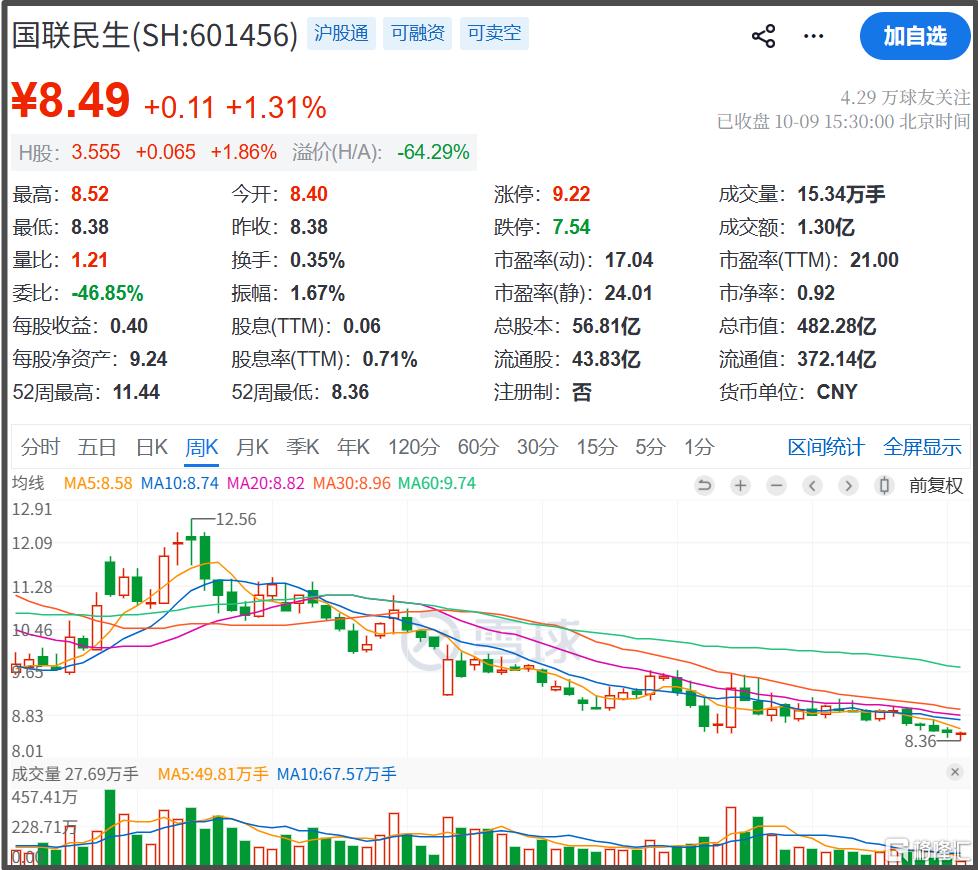Click the undo/reset chart icon

pos(704,485)
